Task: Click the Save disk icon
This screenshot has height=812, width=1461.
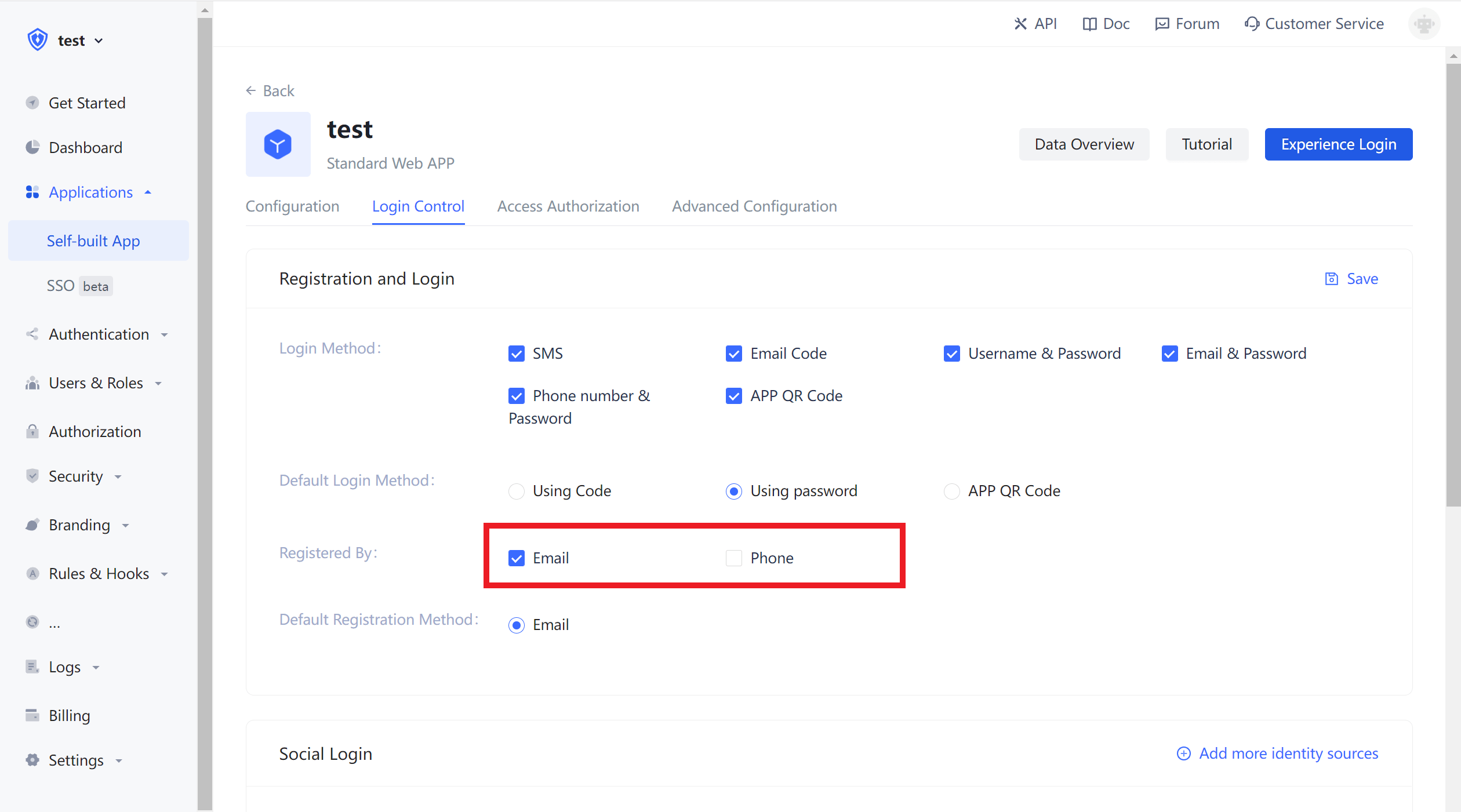Action: (x=1332, y=279)
